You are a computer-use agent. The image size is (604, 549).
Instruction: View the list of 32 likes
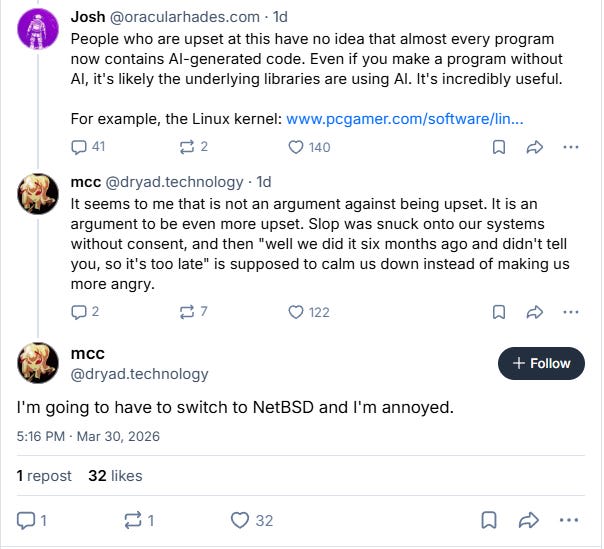(x=115, y=476)
